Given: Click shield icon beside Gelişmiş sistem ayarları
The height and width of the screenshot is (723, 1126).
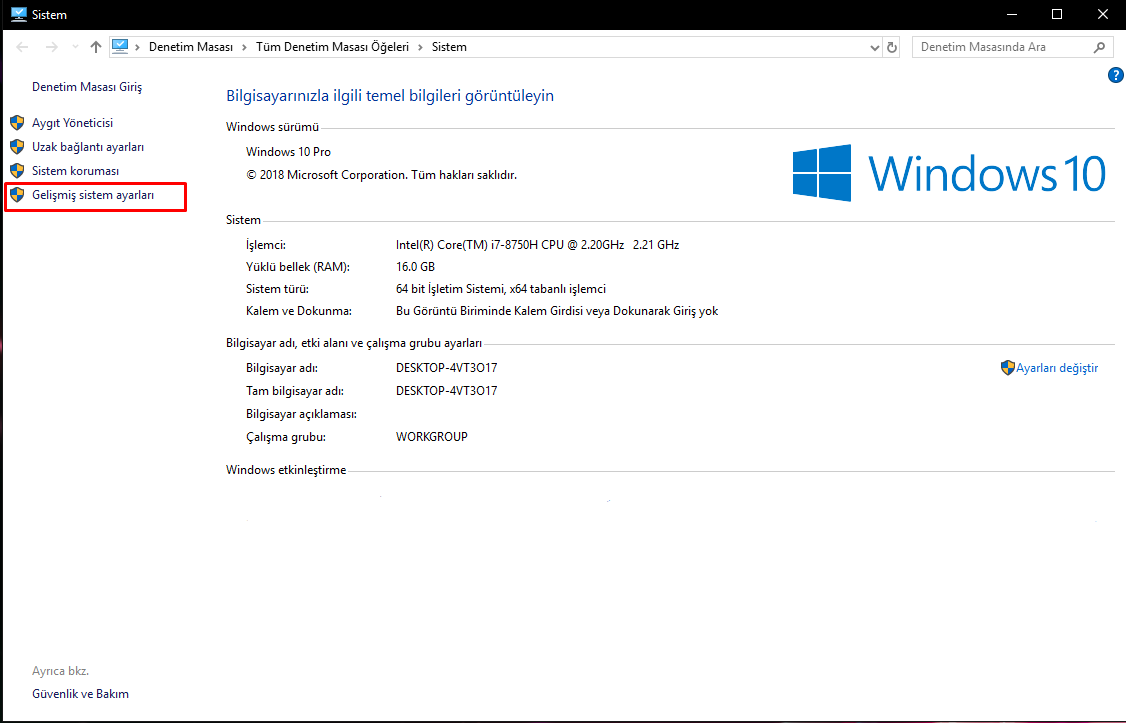Looking at the screenshot, I should pyautogui.click(x=17, y=195).
